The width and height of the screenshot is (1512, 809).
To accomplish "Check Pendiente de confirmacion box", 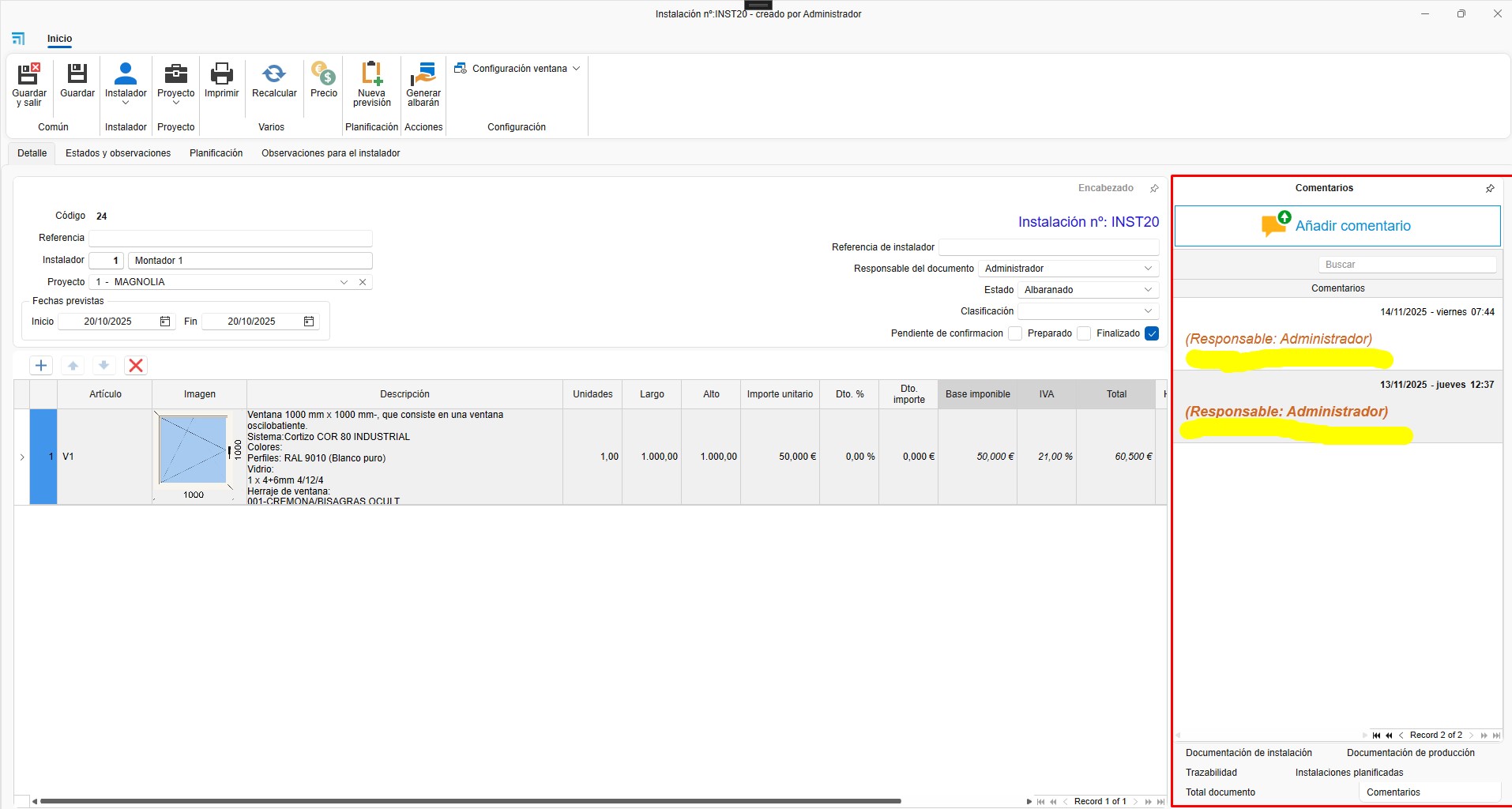I will coord(1015,333).
